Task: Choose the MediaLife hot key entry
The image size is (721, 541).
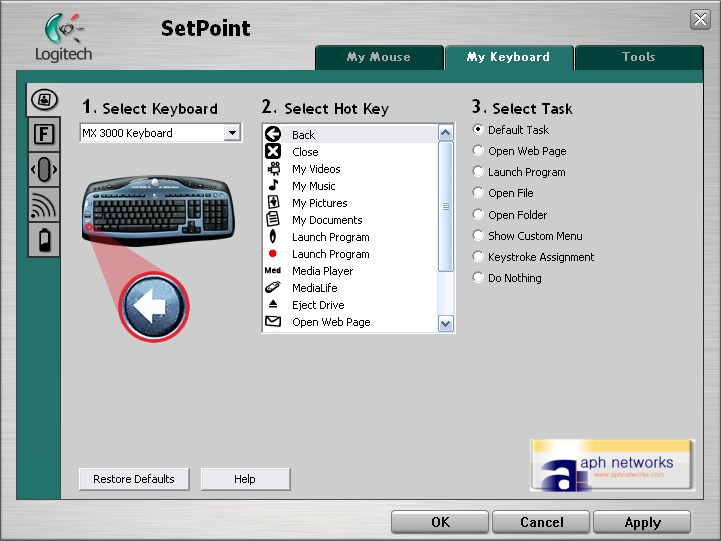Action: (314, 288)
